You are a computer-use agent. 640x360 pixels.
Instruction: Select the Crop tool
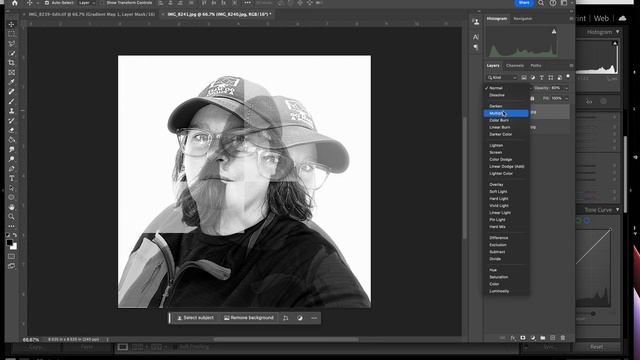pos(11,63)
